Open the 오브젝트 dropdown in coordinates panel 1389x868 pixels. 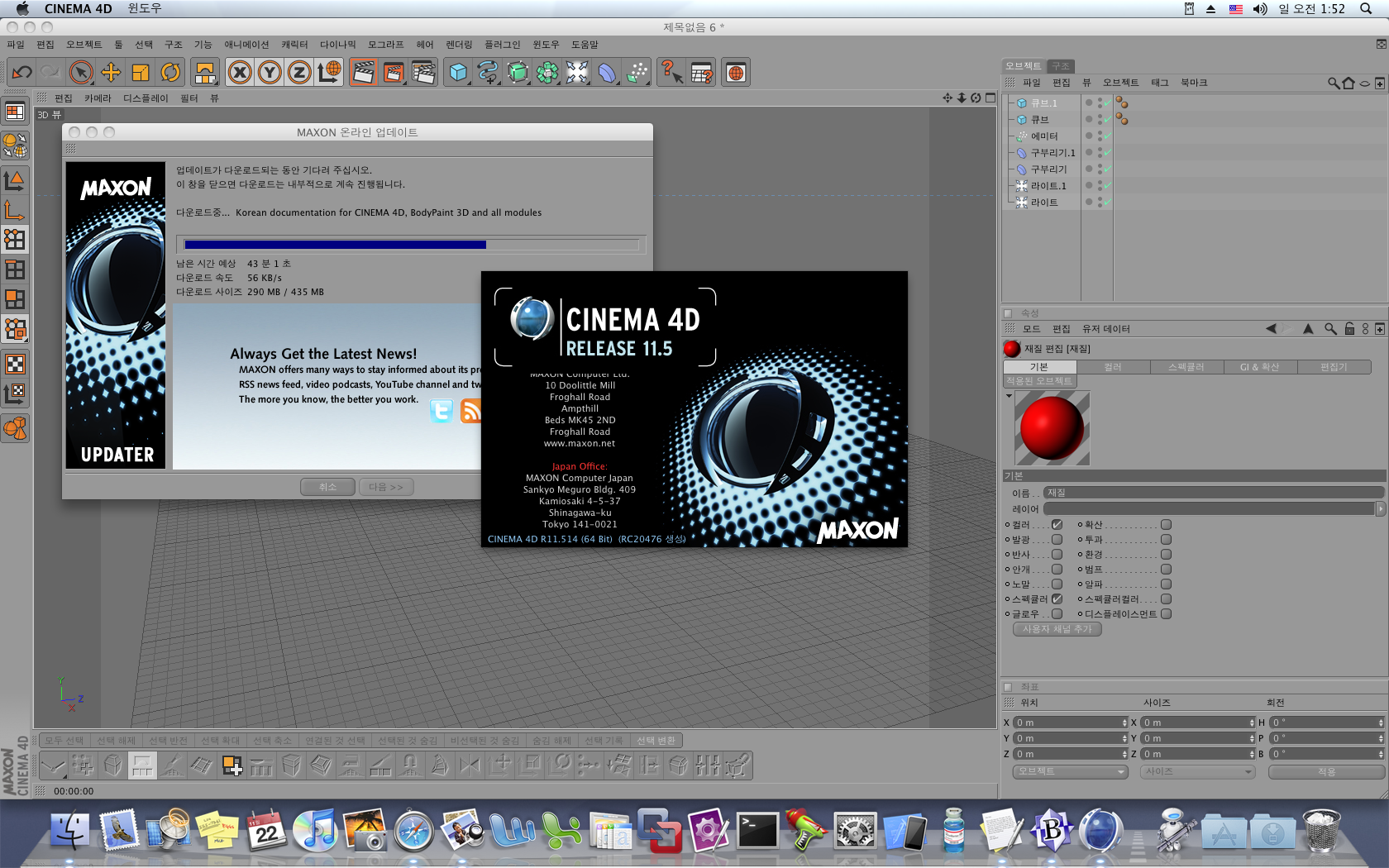tap(1071, 771)
